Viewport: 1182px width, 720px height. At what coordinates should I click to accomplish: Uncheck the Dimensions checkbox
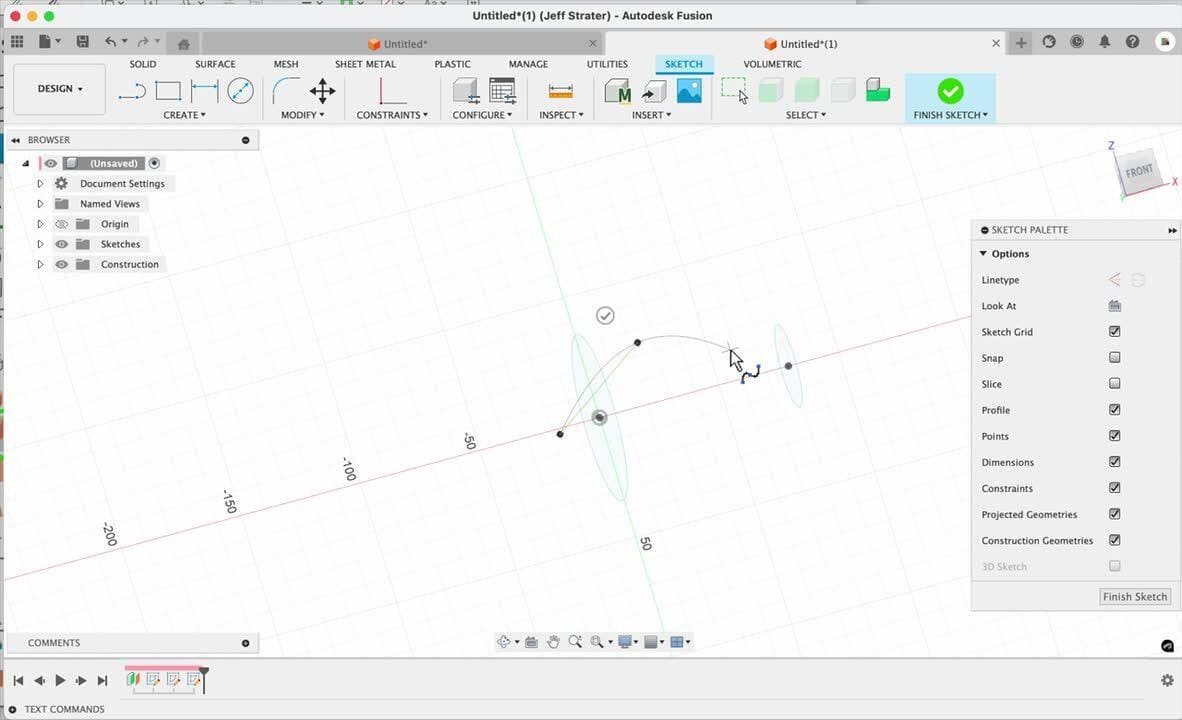(x=1115, y=461)
